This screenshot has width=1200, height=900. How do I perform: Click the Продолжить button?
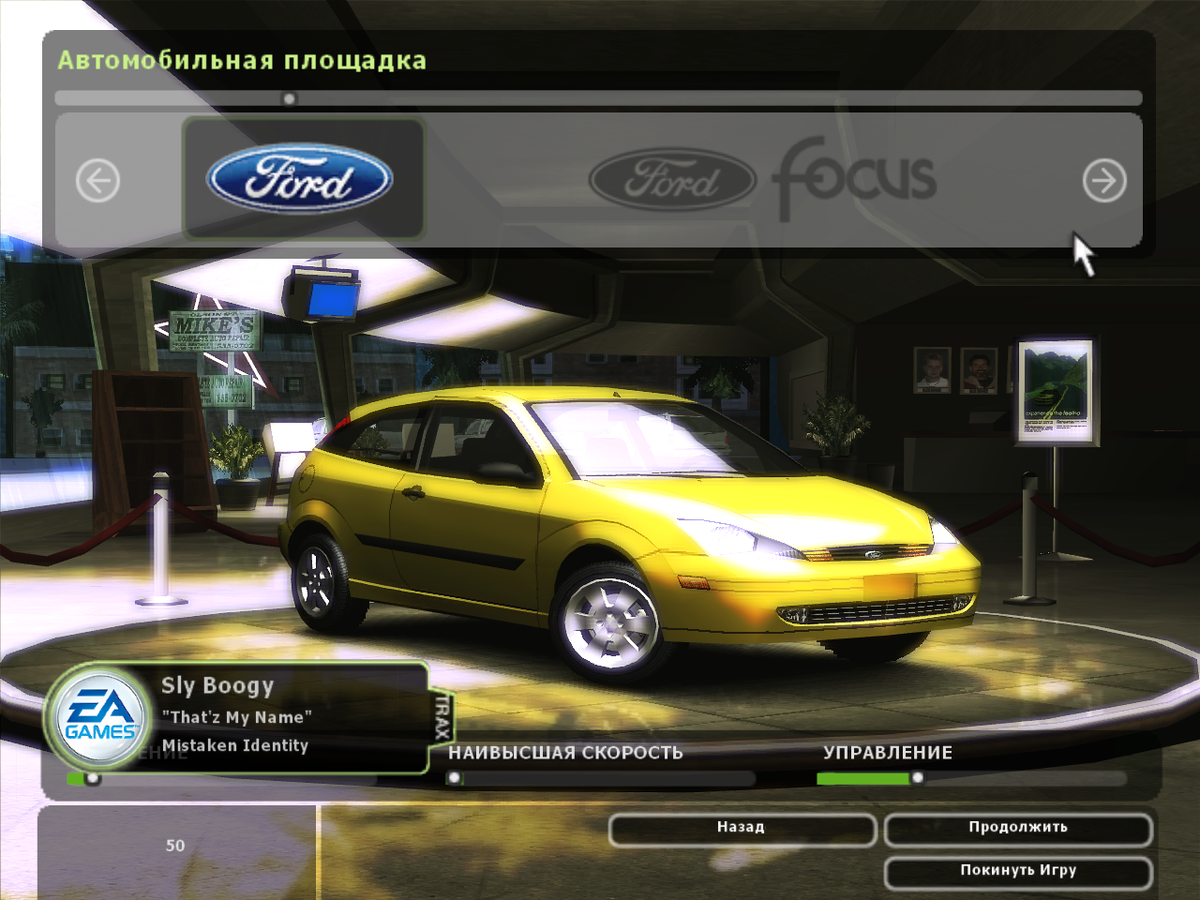(x=1018, y=829)
